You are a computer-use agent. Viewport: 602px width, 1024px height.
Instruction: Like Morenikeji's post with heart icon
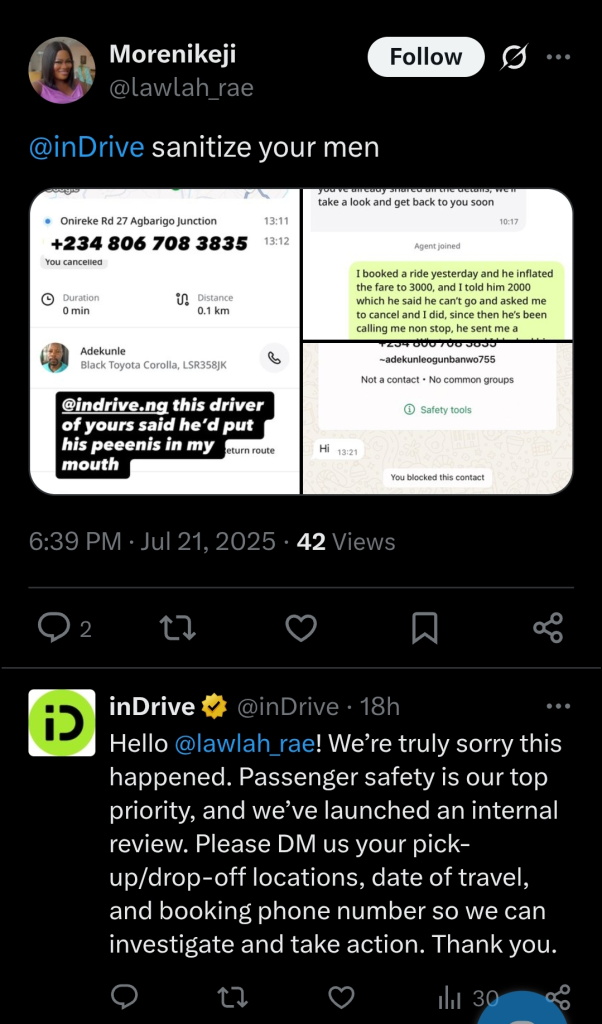pos(301,628)
